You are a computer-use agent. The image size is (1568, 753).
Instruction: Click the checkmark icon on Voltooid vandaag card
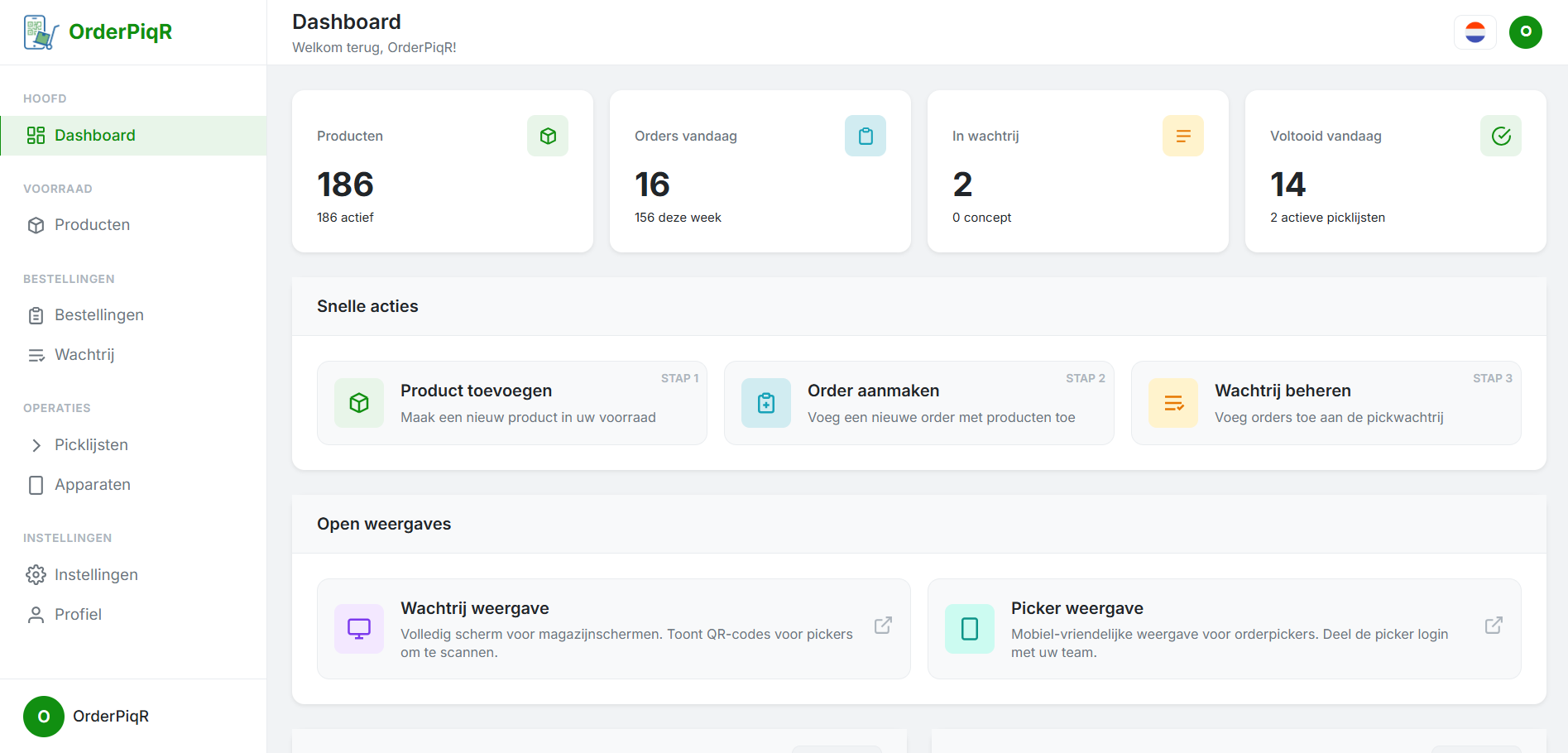(x=1500, y=136)
